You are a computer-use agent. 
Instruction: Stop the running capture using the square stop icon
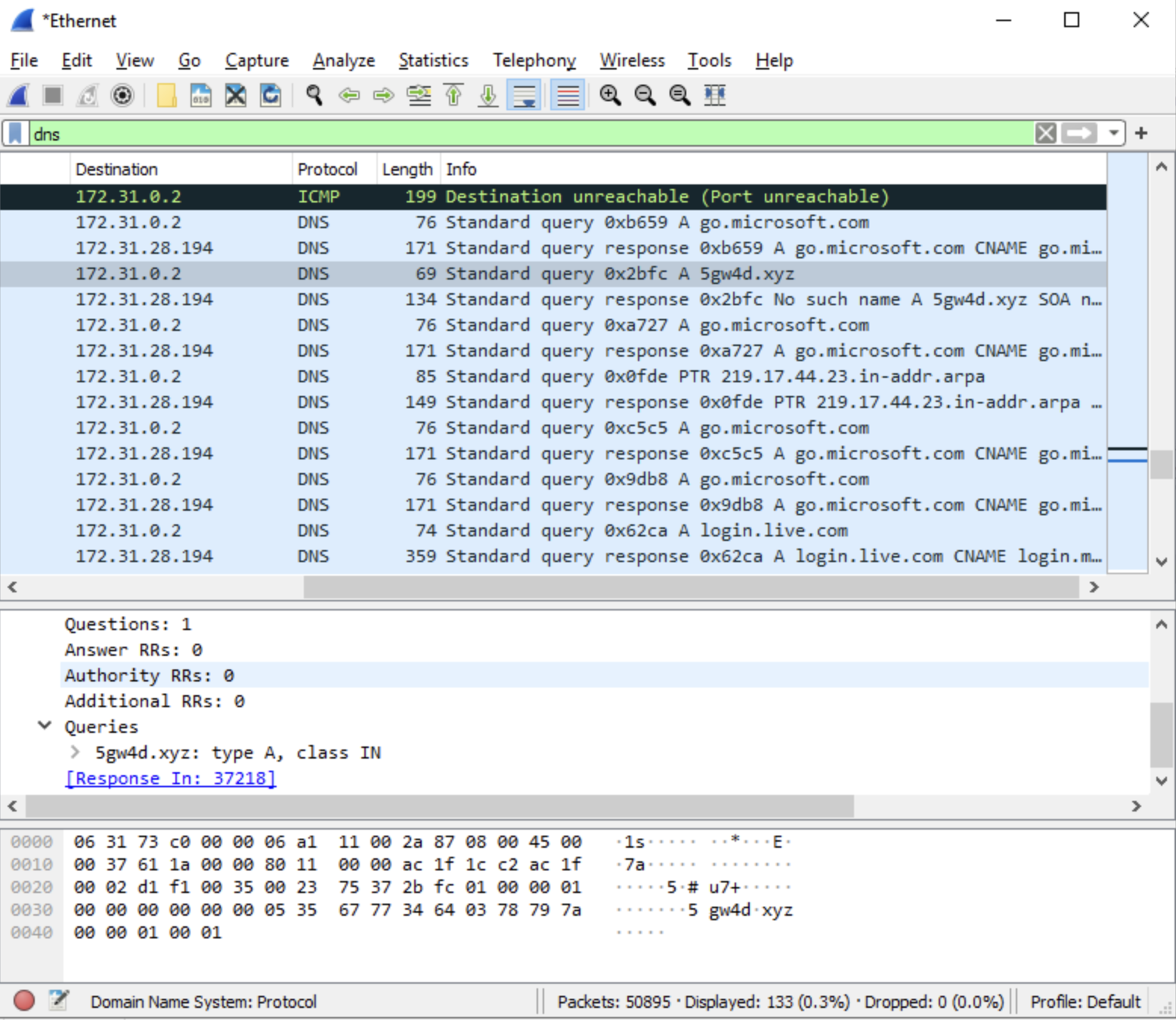(53, 95)
